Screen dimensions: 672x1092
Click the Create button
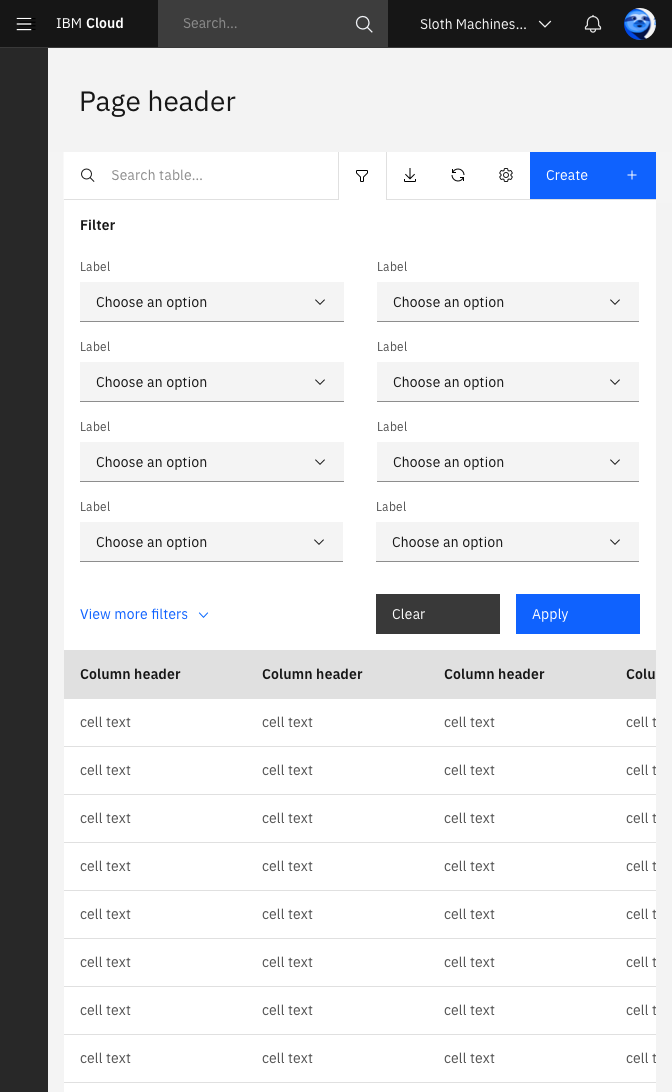(x=593, y=176)
